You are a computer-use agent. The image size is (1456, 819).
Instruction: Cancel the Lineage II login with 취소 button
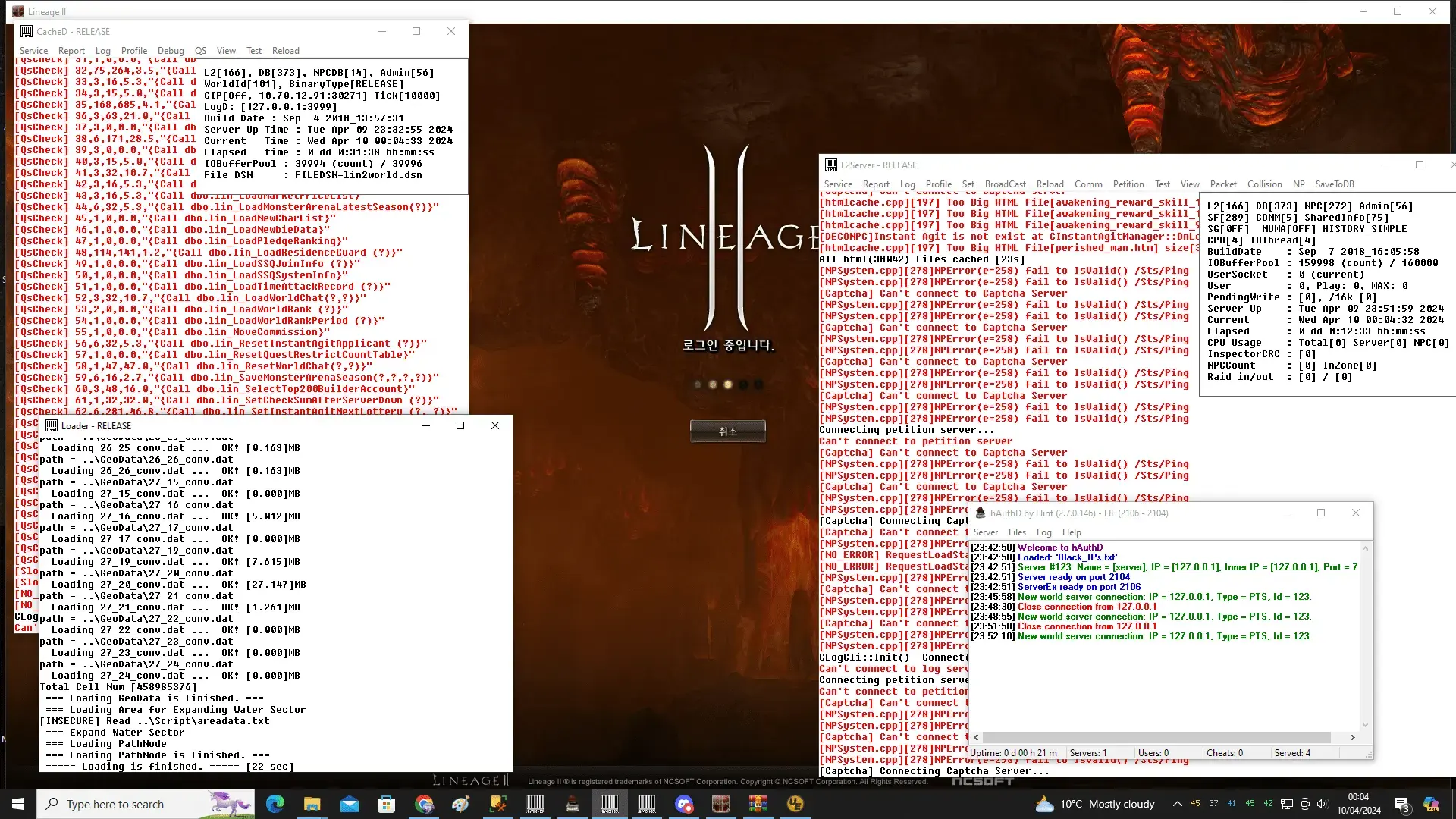[728, 431]
